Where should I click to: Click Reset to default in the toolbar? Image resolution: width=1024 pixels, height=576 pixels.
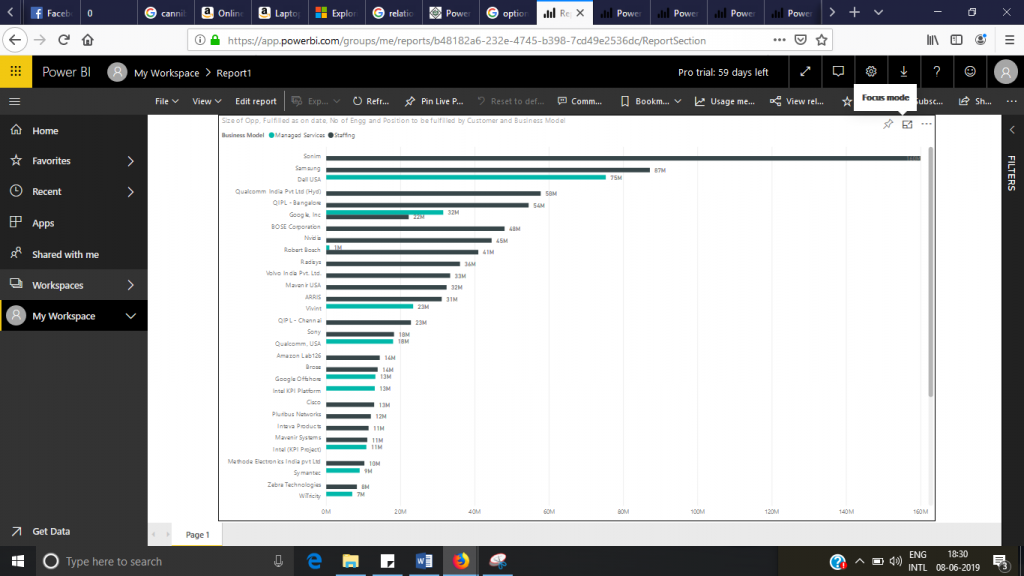point(511,101)
